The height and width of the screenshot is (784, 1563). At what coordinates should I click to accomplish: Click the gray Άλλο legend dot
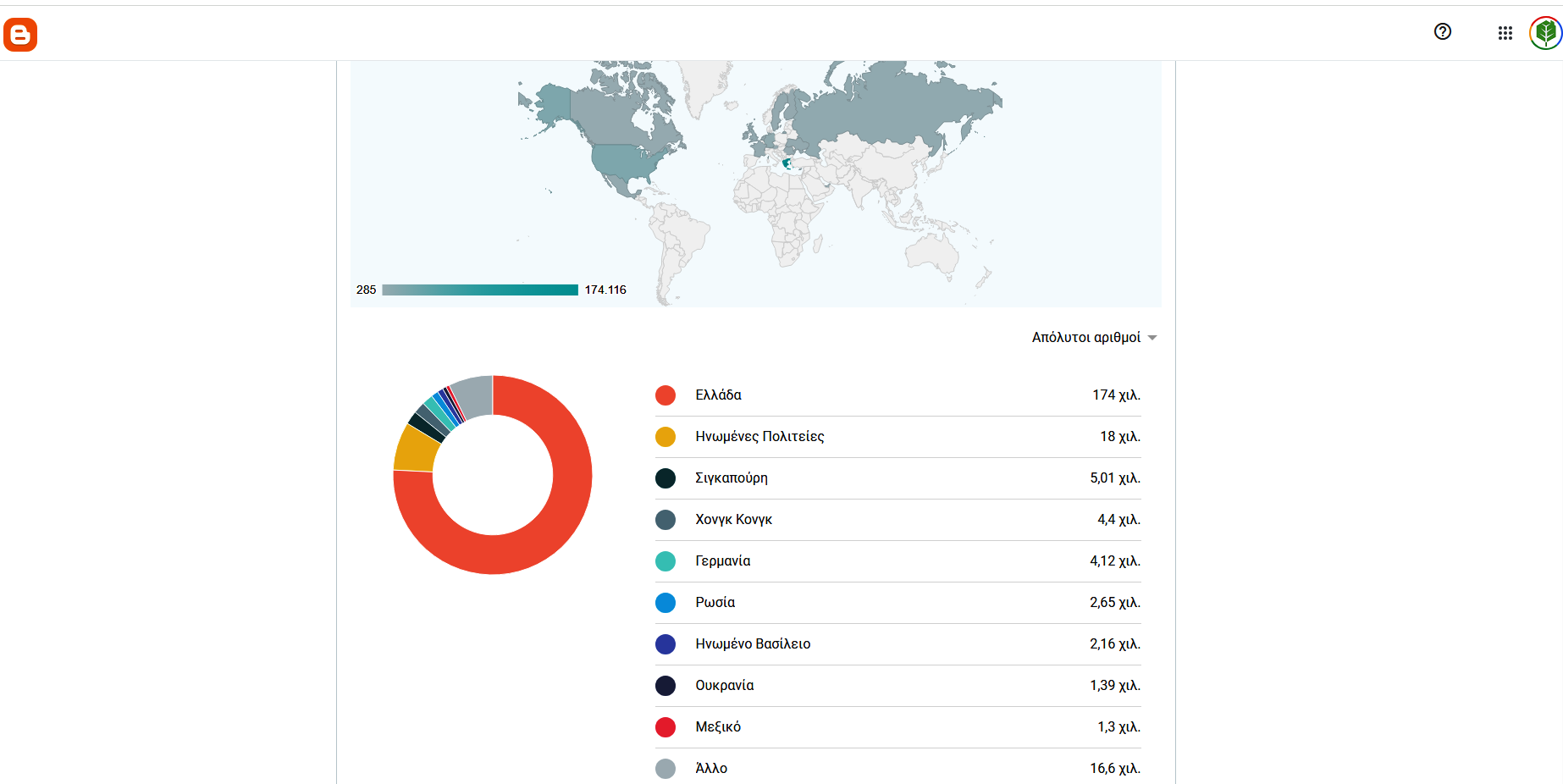pos(666,769)
